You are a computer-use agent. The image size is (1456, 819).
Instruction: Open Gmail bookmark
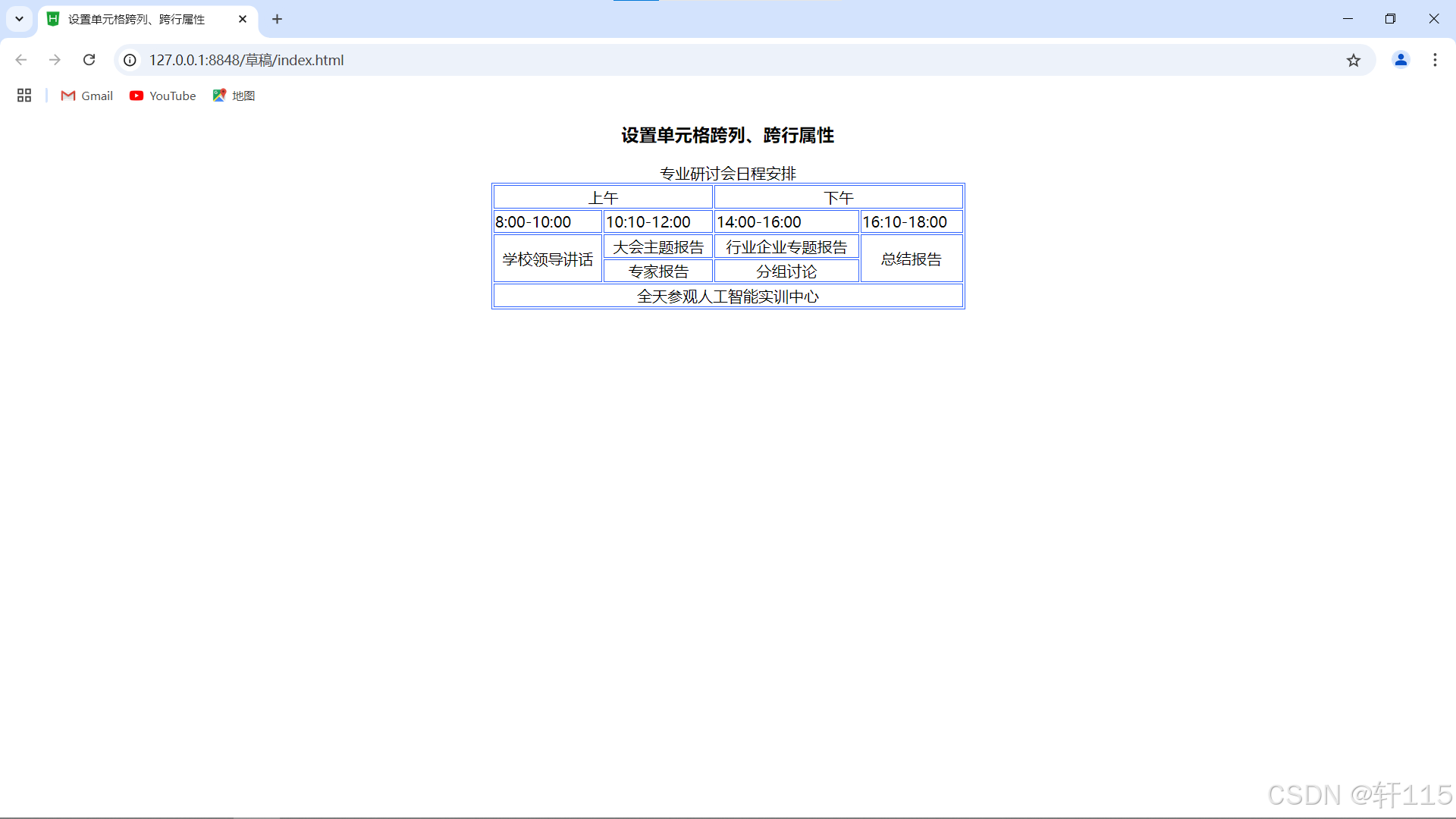coord(87,96)
